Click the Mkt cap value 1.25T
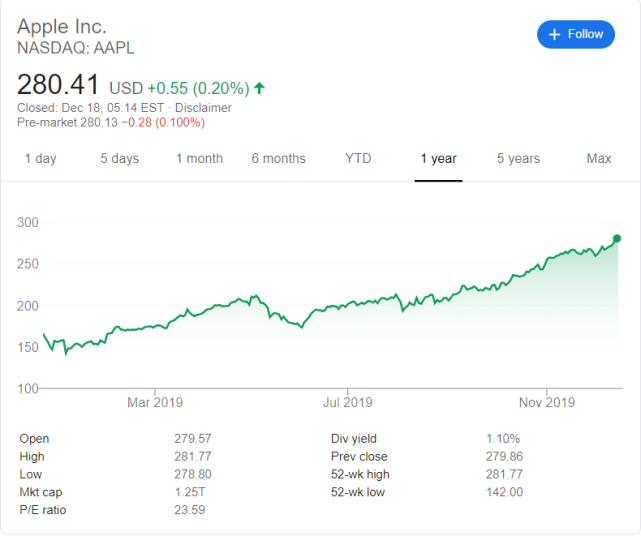This screenshot has width=641, height=536. point(190,492)
